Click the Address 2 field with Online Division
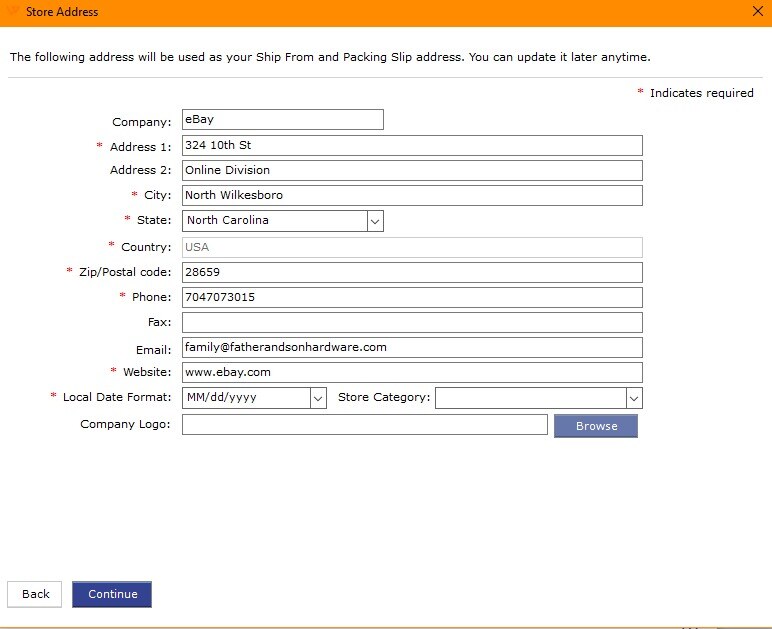Image resolution: width=772 pixels, height=629 pixels. pyautogui.click(x=412, y=171)
